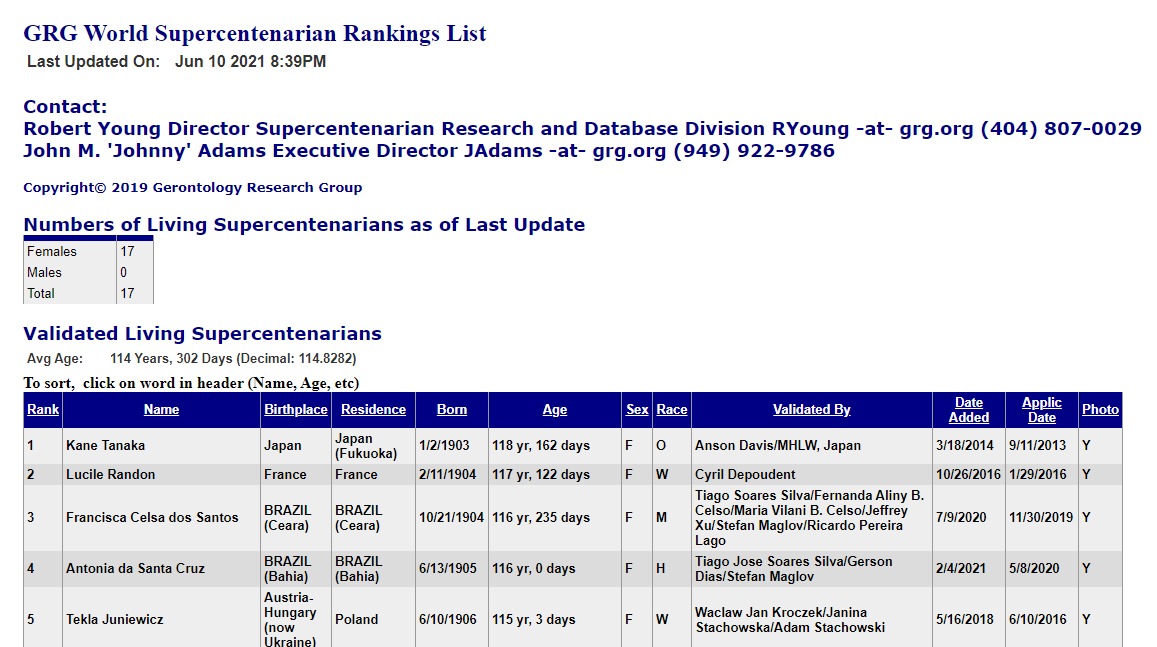Click Kane Tanaka's name in row 1

point(105,446)
